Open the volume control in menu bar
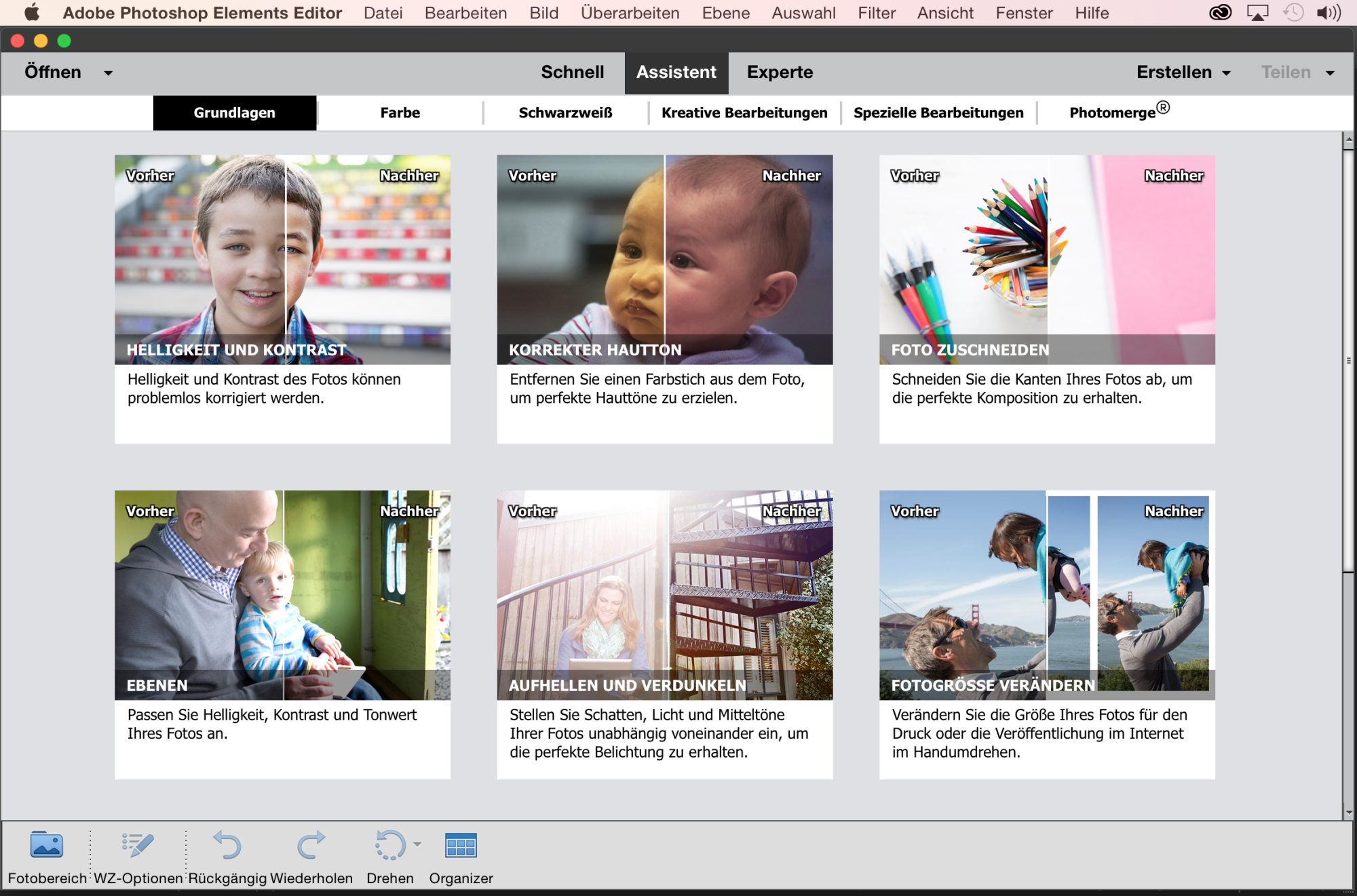 pos(1329,13)
